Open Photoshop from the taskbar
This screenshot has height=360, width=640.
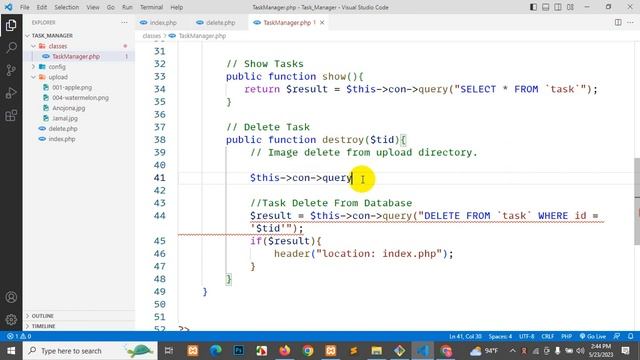239,351
